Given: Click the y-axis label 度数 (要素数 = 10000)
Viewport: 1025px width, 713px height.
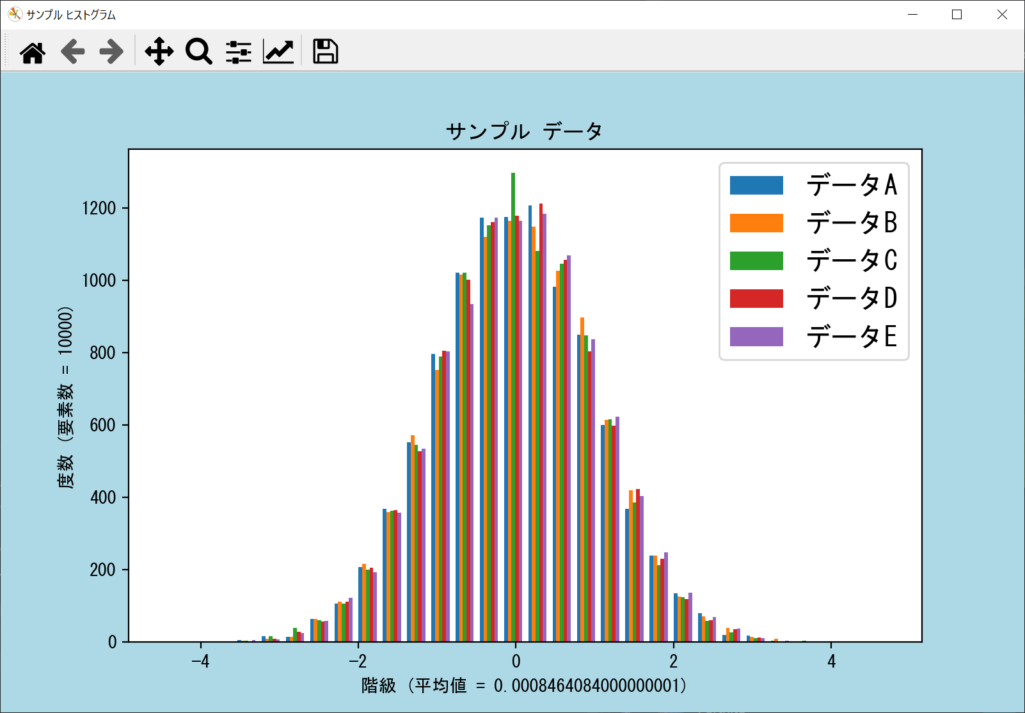Looking at the screenshot, I should coord(65,398).
